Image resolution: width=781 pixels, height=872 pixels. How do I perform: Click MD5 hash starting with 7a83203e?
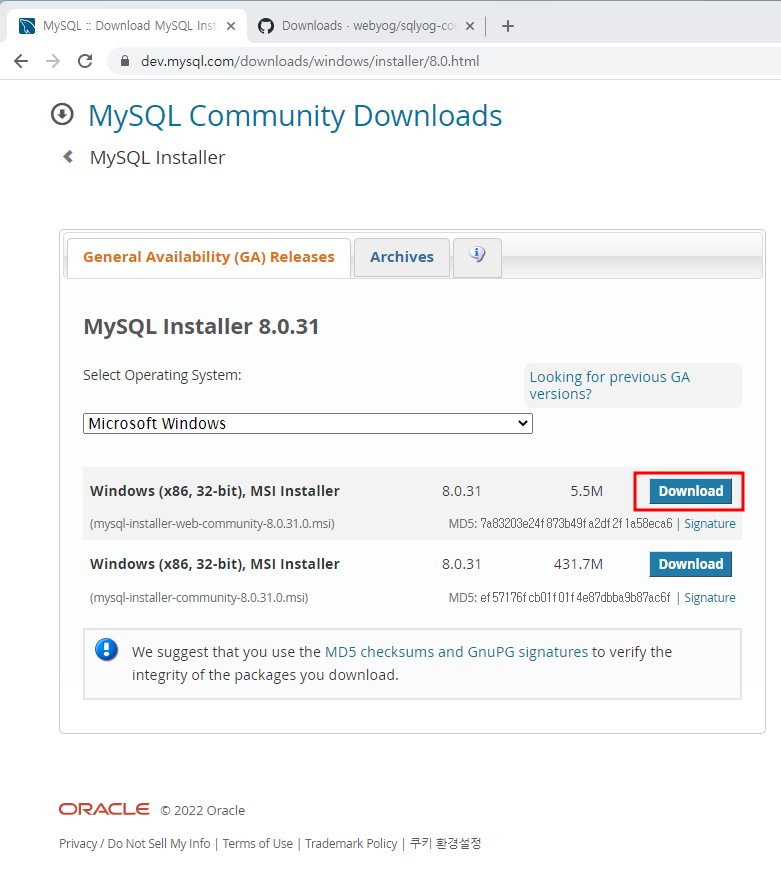576,524
